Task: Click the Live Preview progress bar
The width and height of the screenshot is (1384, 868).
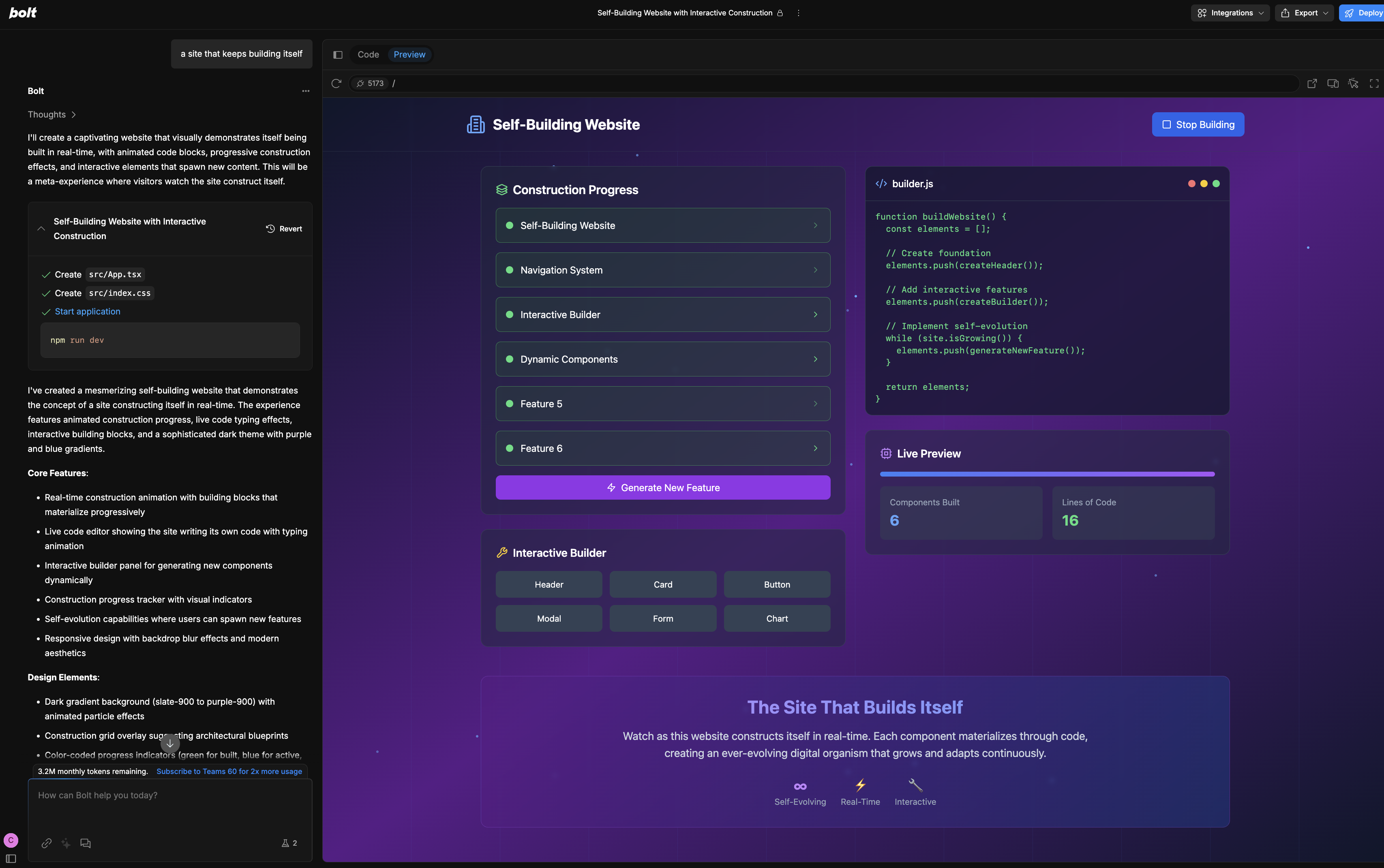Action: coord(1047,474)
